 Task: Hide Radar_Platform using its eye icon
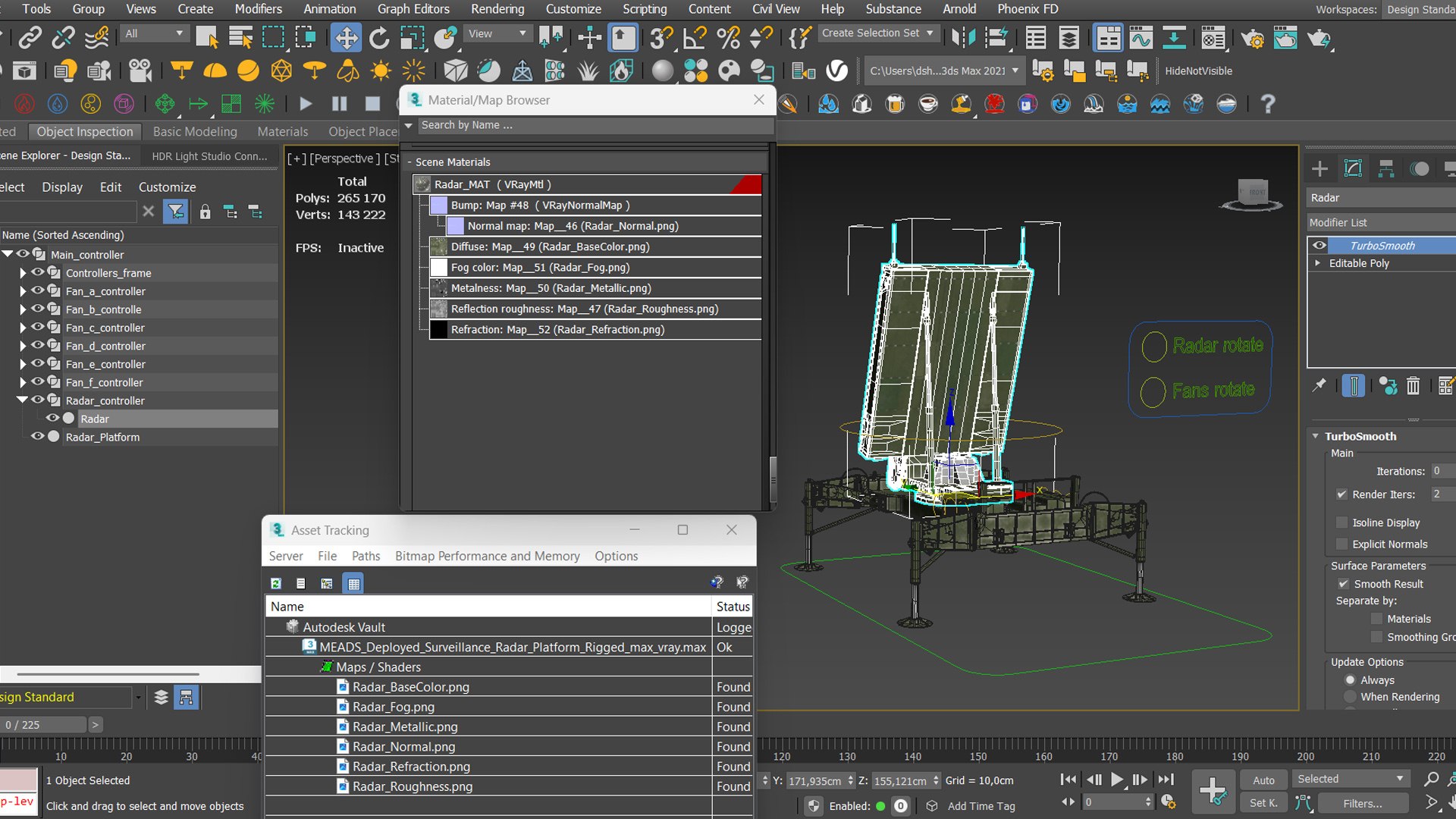coord(36,437)
